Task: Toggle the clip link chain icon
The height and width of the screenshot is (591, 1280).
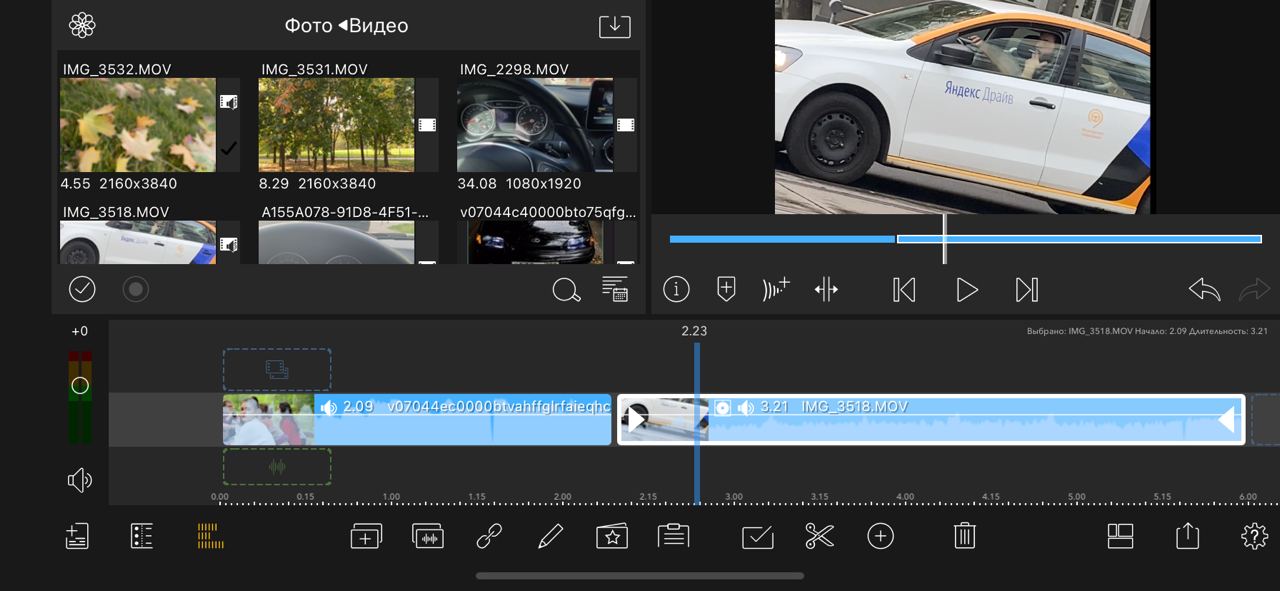Action: coord(488,537)
